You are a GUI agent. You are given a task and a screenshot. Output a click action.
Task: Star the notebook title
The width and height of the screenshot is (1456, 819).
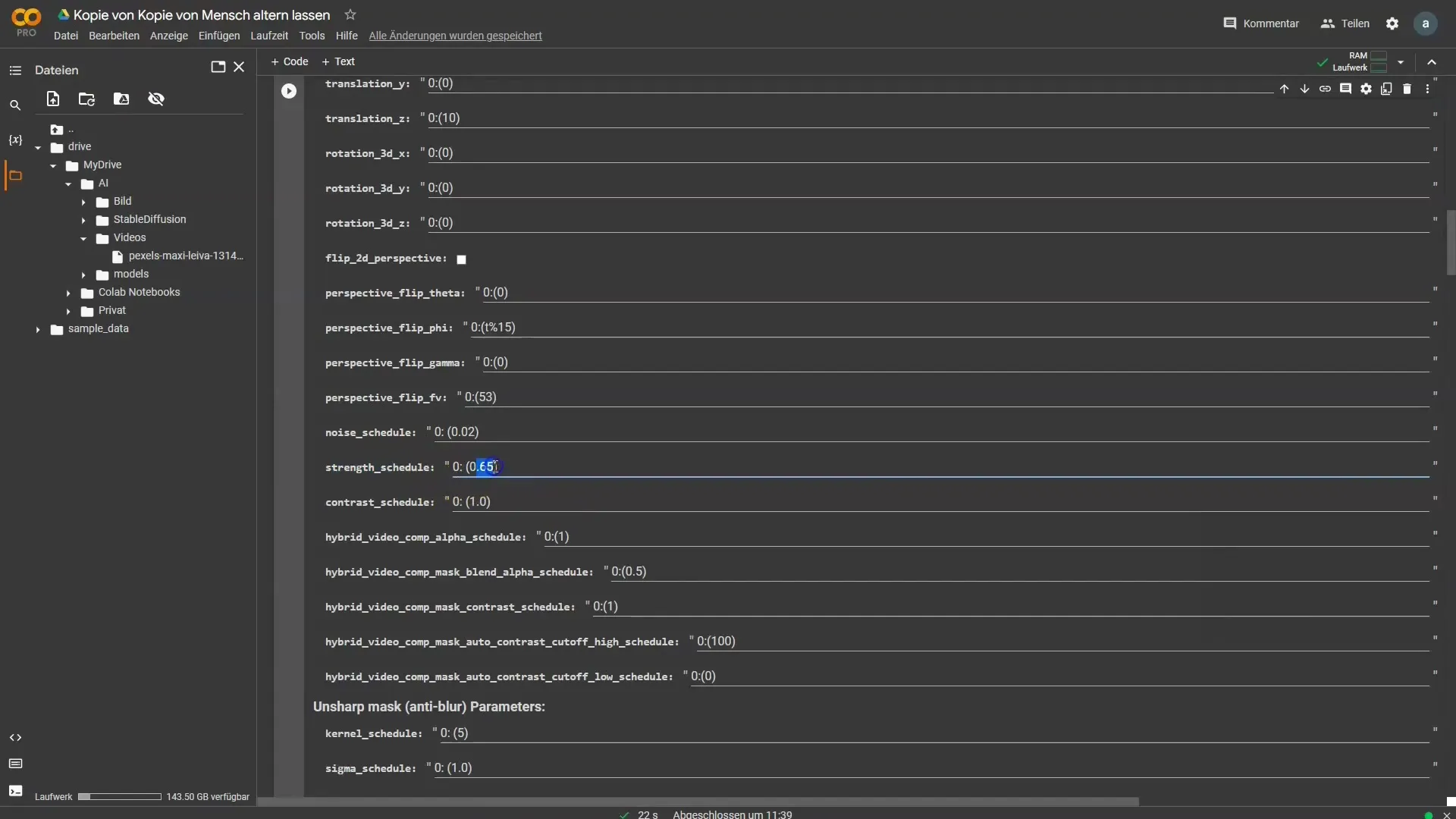pos(350,14)
